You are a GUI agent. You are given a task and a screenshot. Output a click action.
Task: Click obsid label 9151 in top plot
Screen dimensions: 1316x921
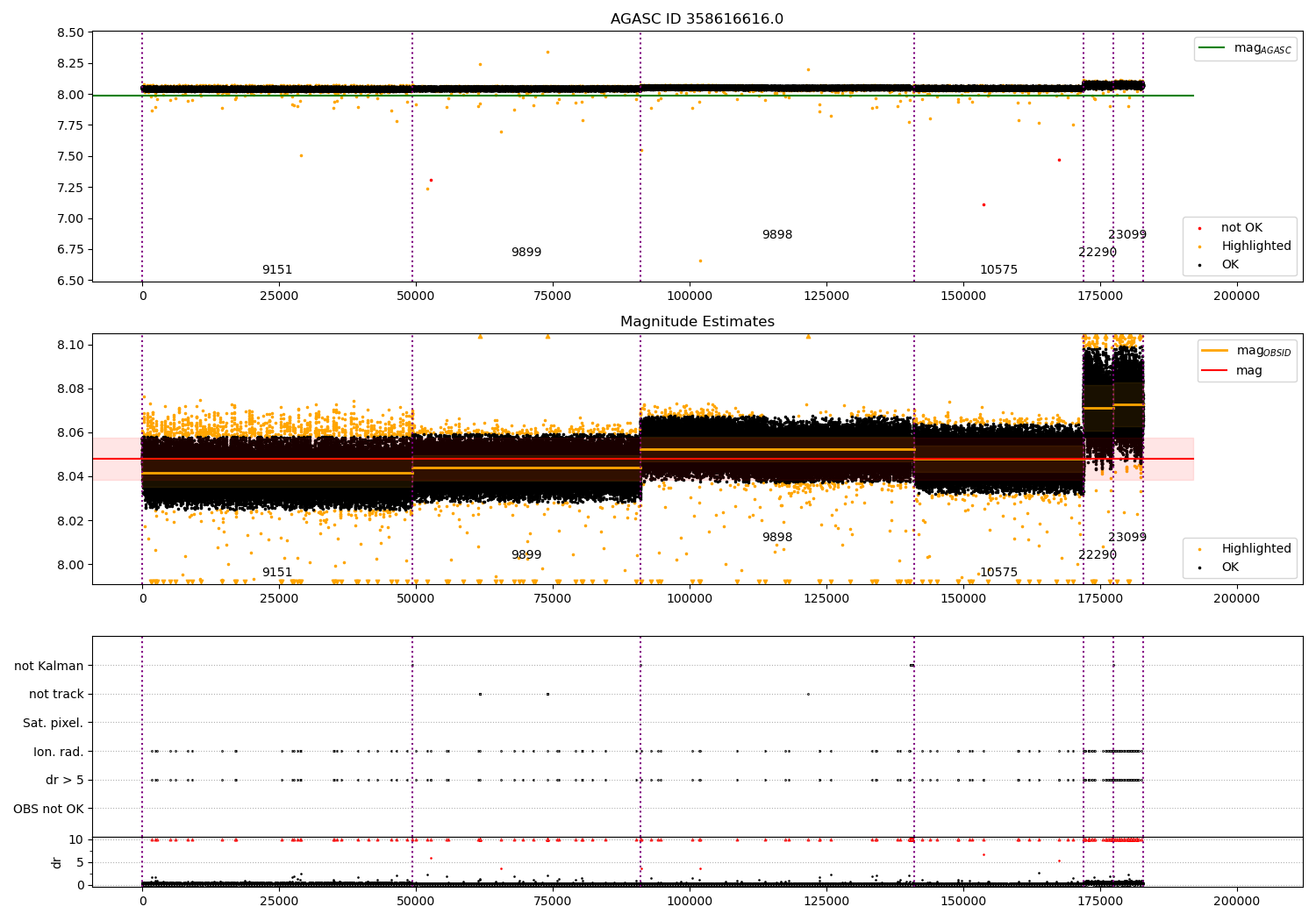pos(277,270)
